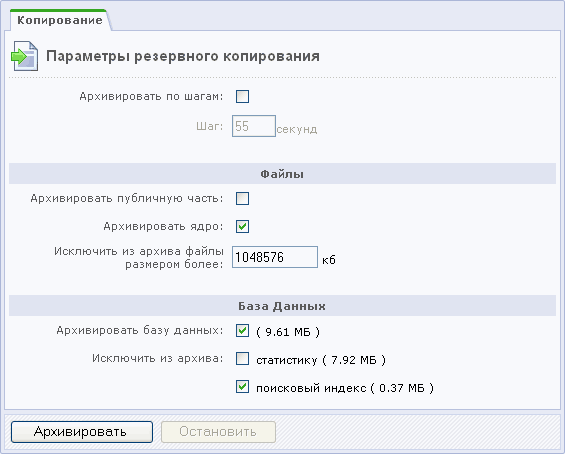This screenshot has width=565, height=454.
Task: Click the База Данных section header
Action: (x=282, y=306)
